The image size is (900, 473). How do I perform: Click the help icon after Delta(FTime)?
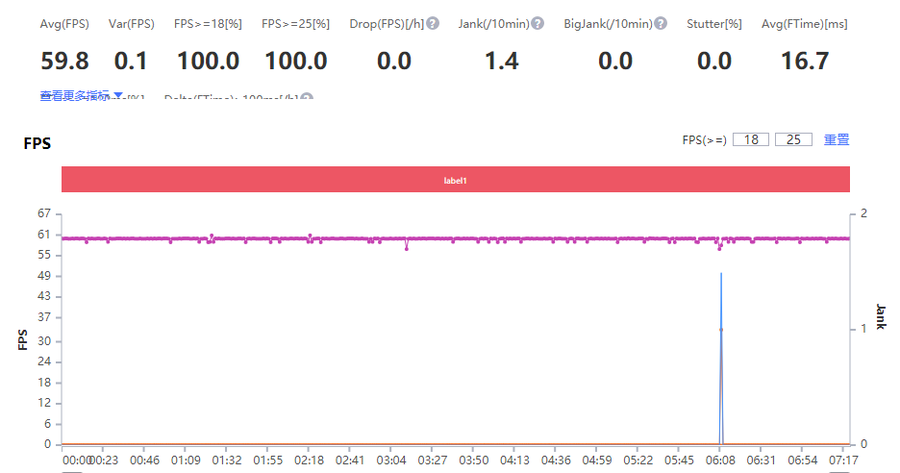coord(307,98)
